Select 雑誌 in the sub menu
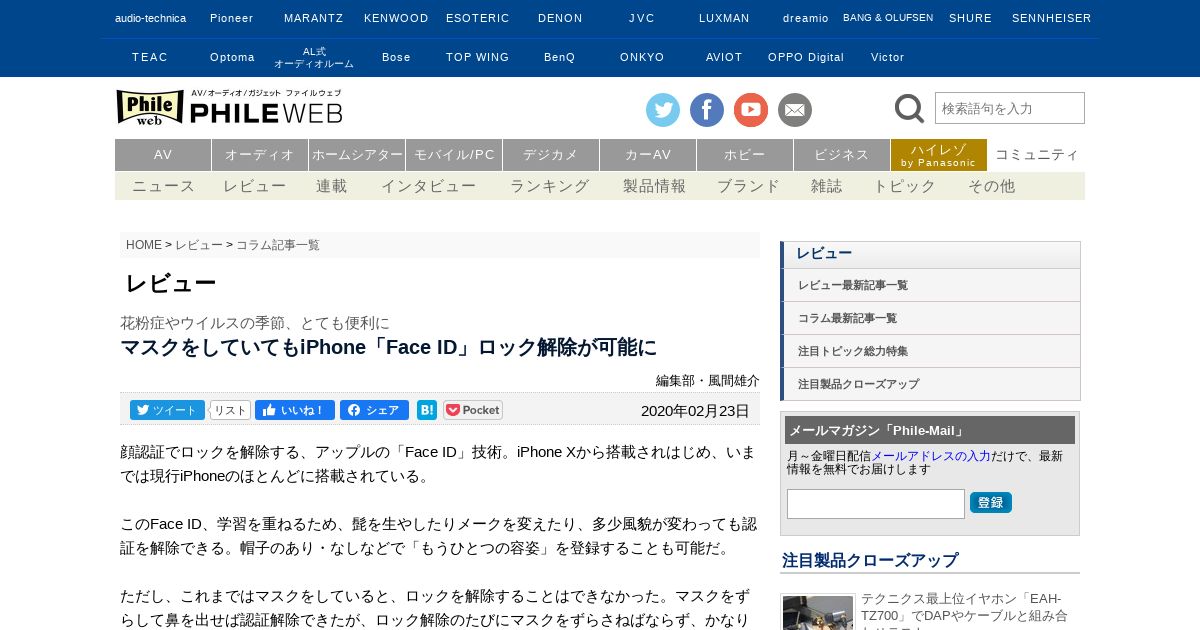Viewport: 1200px width, 630px height. (827, 186)
